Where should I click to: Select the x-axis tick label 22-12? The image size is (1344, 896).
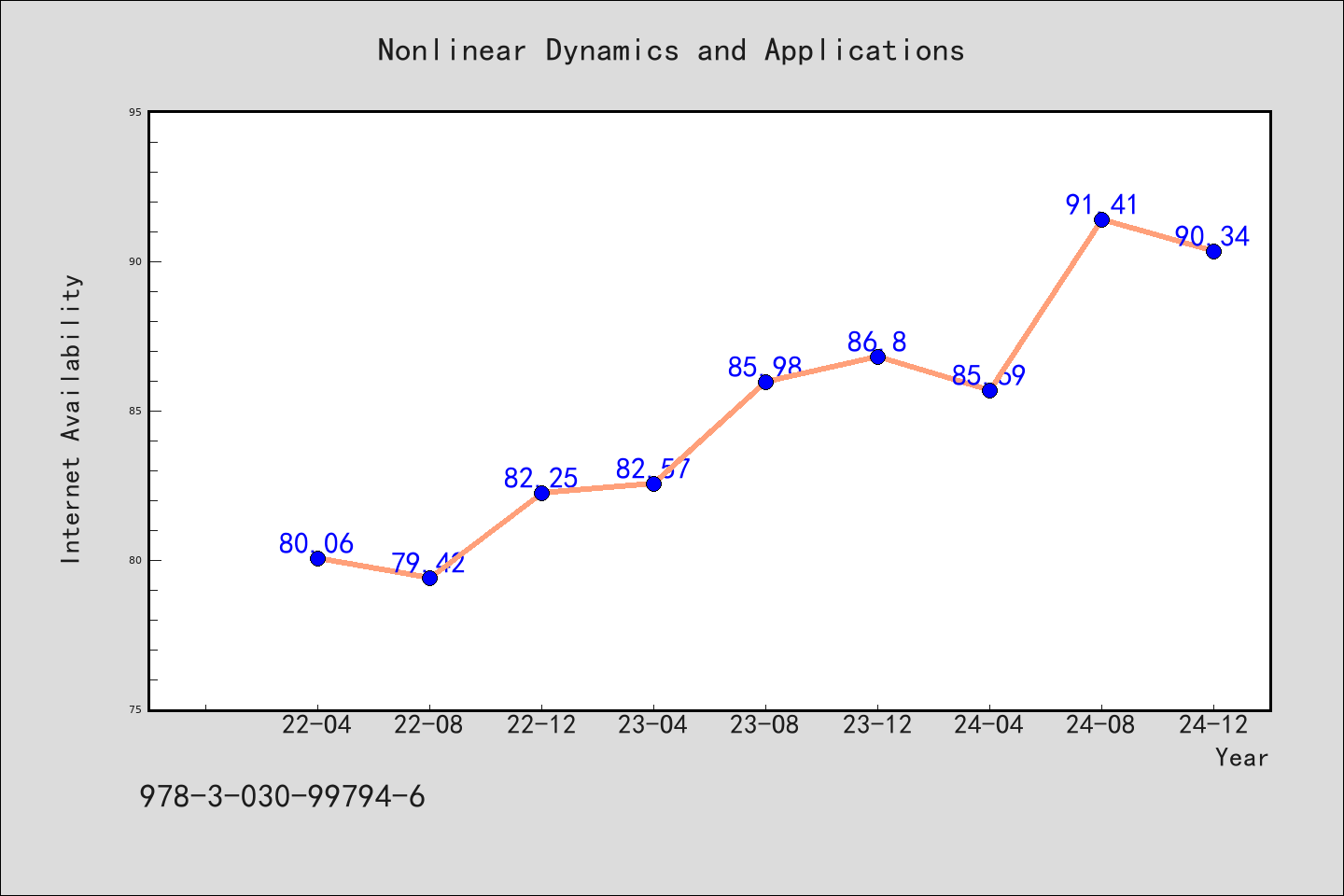pos(541,725)
